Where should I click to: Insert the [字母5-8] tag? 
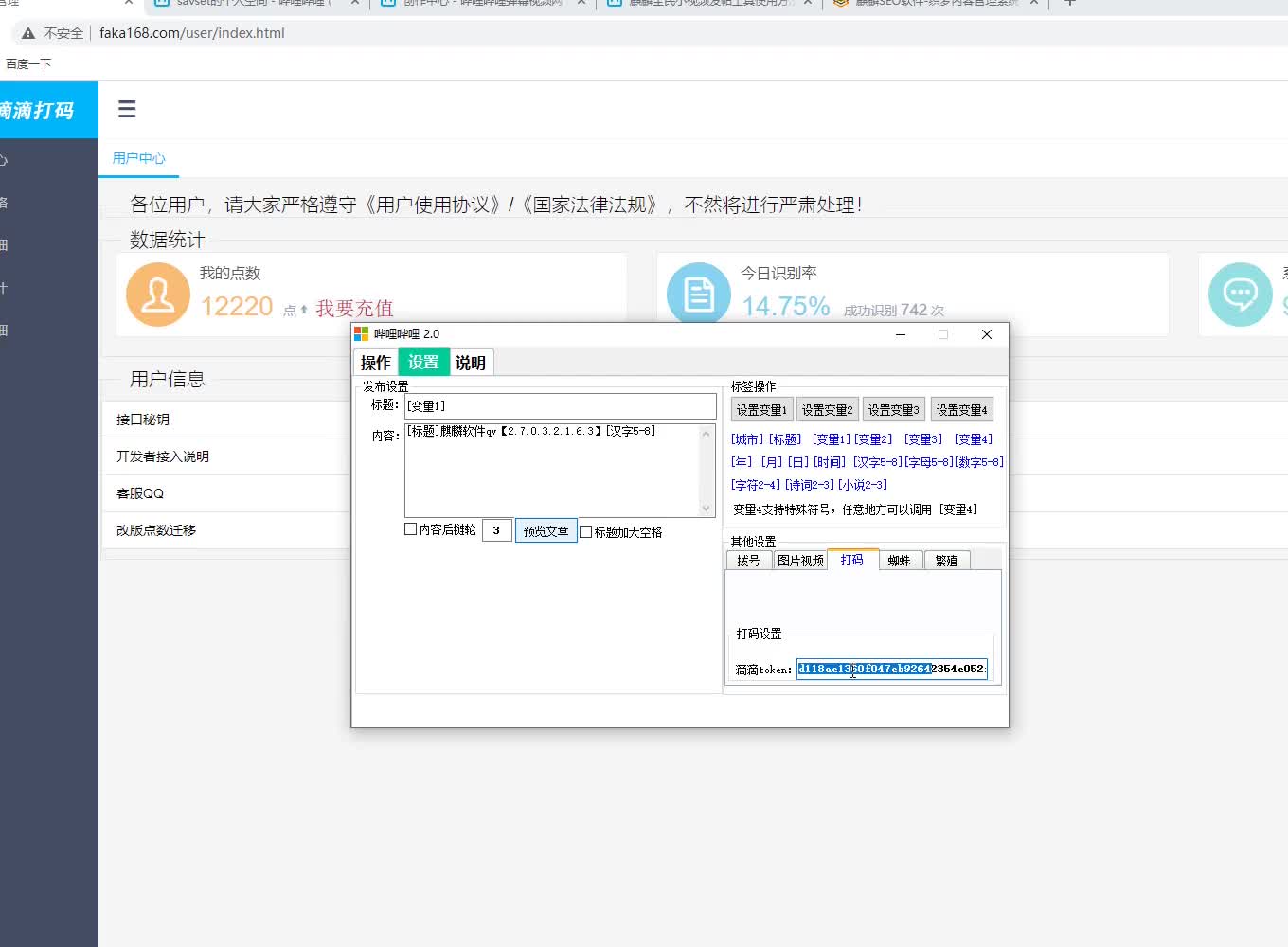928,462
